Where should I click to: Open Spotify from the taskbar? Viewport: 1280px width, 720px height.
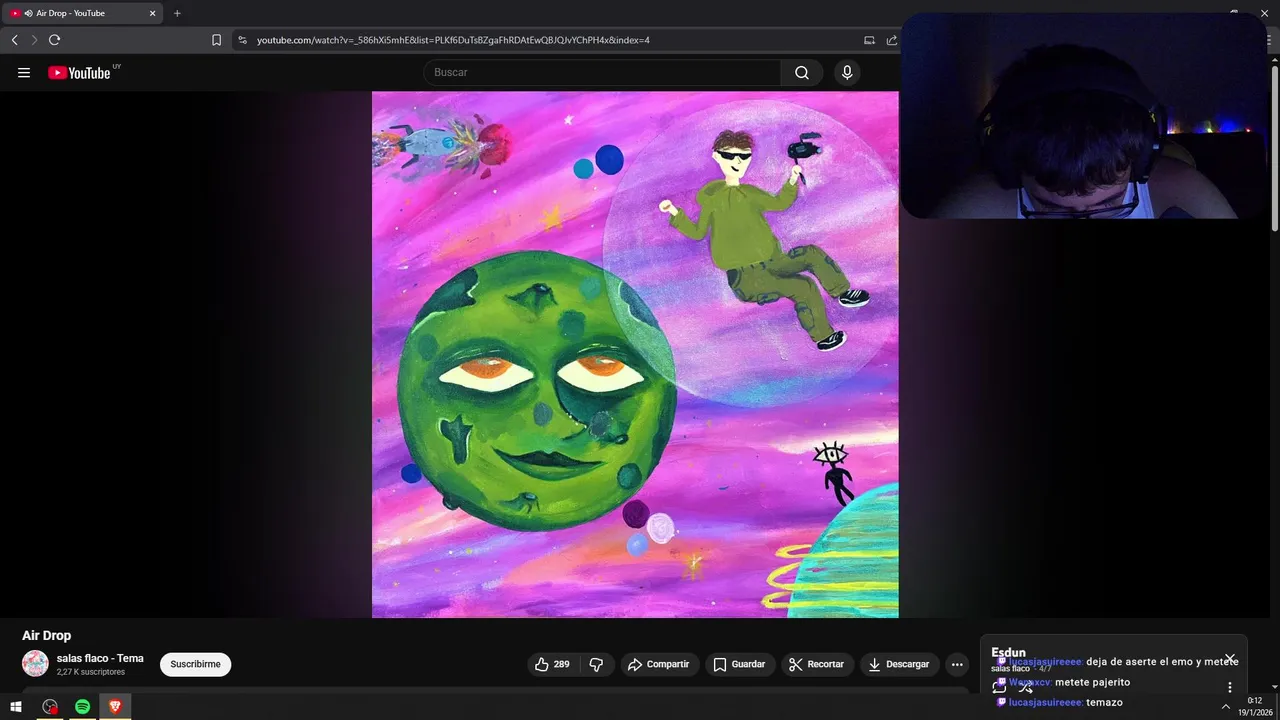(x=82, y=707)
